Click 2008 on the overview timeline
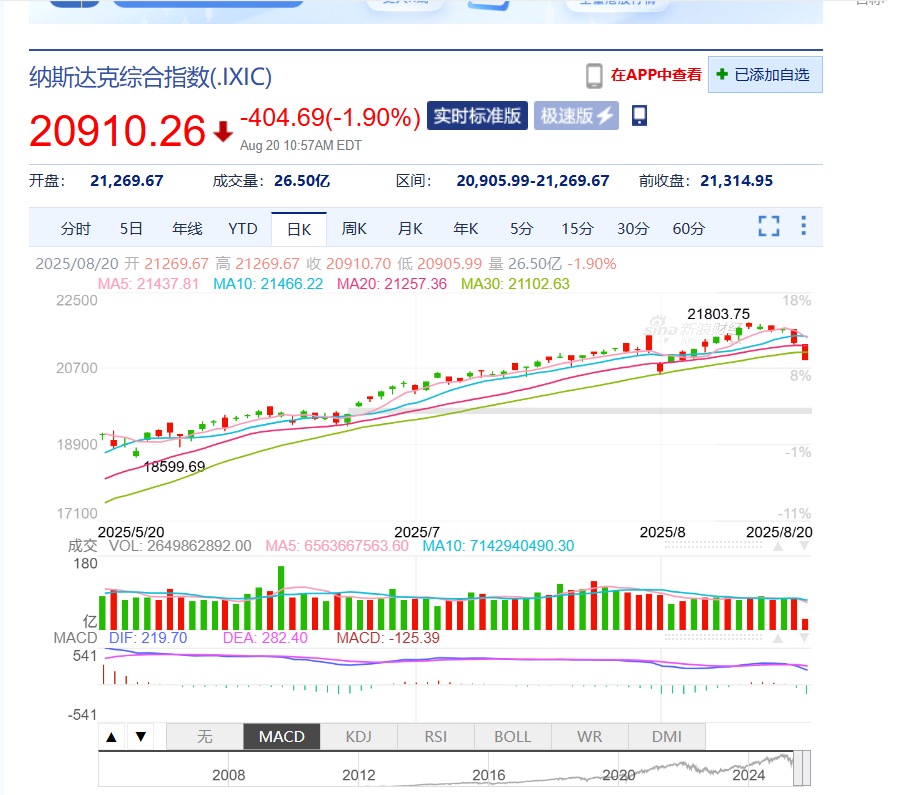 (228, 775)
